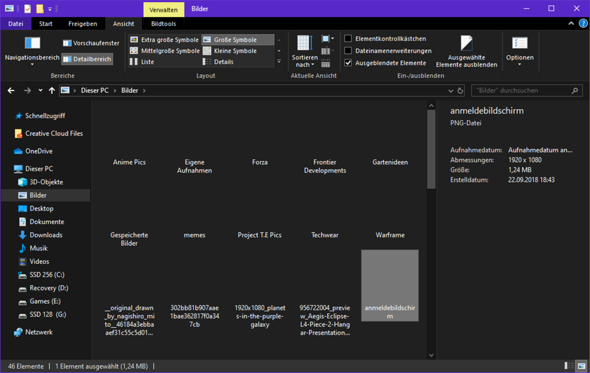The height and width of the screenshot is (373, 590).
Task: Select Dieser PC in the sidebar
Action: click(x=34, y=169)
